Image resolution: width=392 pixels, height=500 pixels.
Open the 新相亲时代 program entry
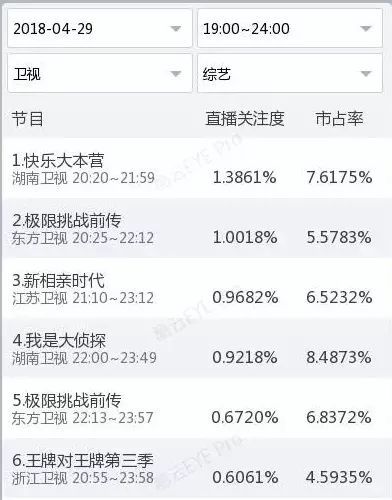coord(197,288)
